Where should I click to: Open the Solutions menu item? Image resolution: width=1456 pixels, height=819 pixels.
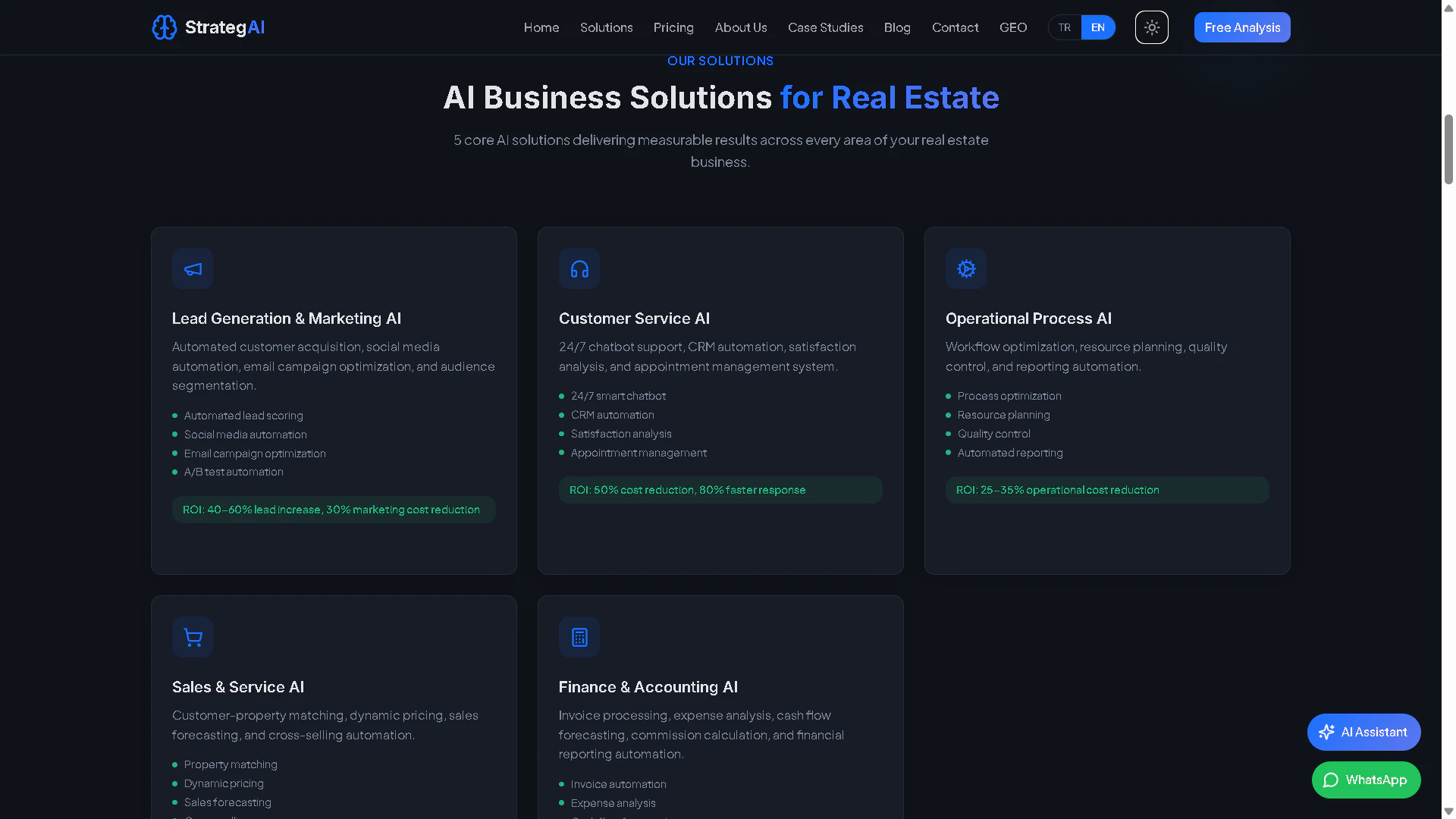606,27
